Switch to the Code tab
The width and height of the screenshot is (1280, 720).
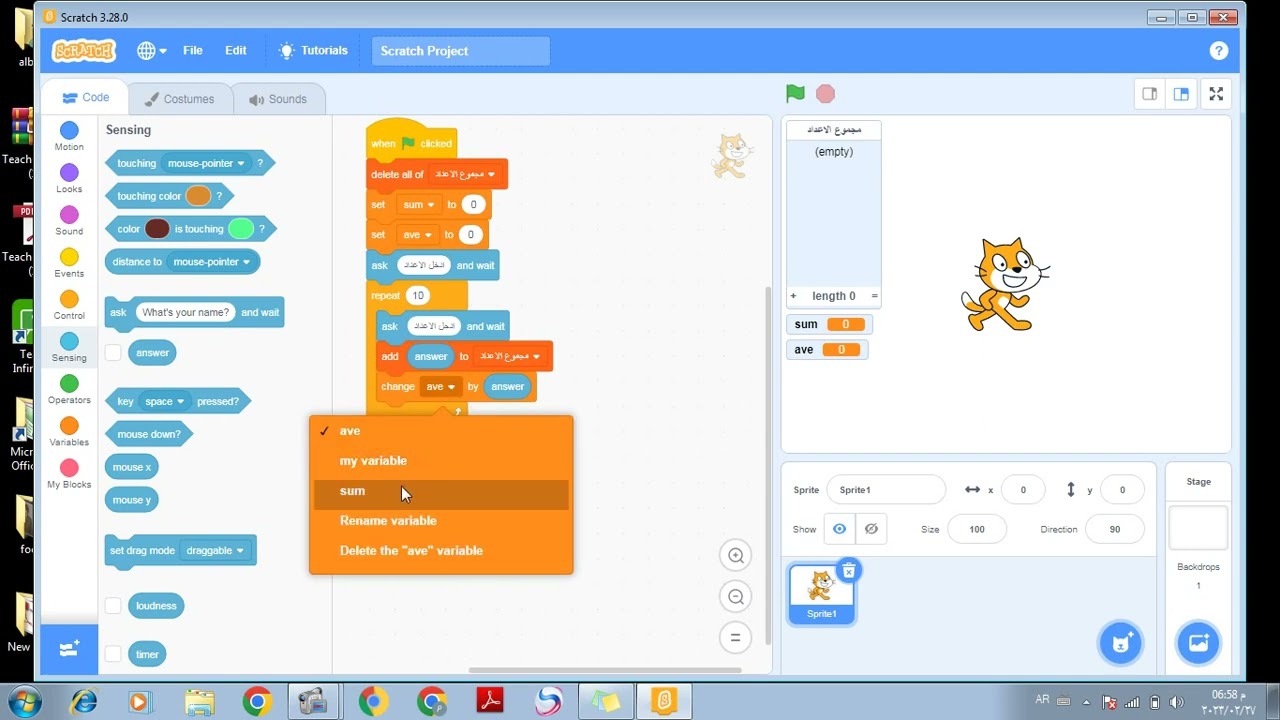tap(86, 98)
